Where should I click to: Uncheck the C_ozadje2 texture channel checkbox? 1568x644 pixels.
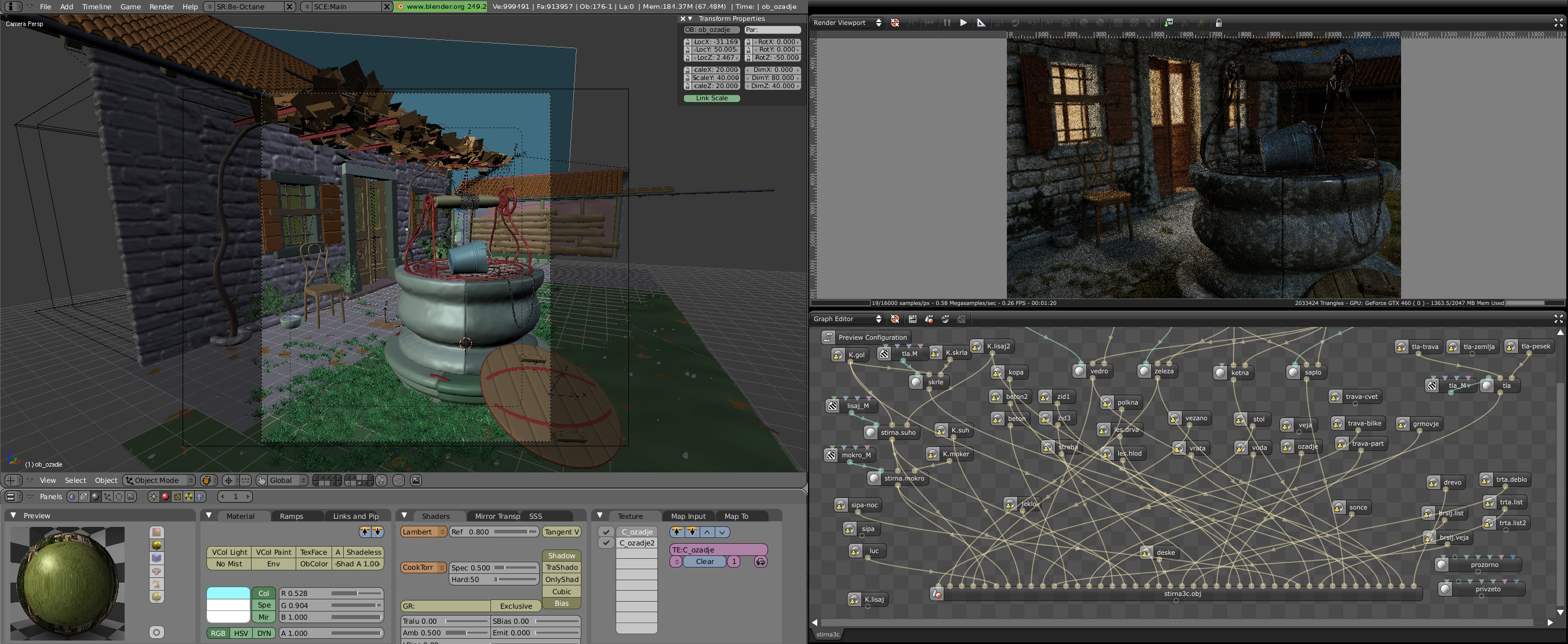606,543
